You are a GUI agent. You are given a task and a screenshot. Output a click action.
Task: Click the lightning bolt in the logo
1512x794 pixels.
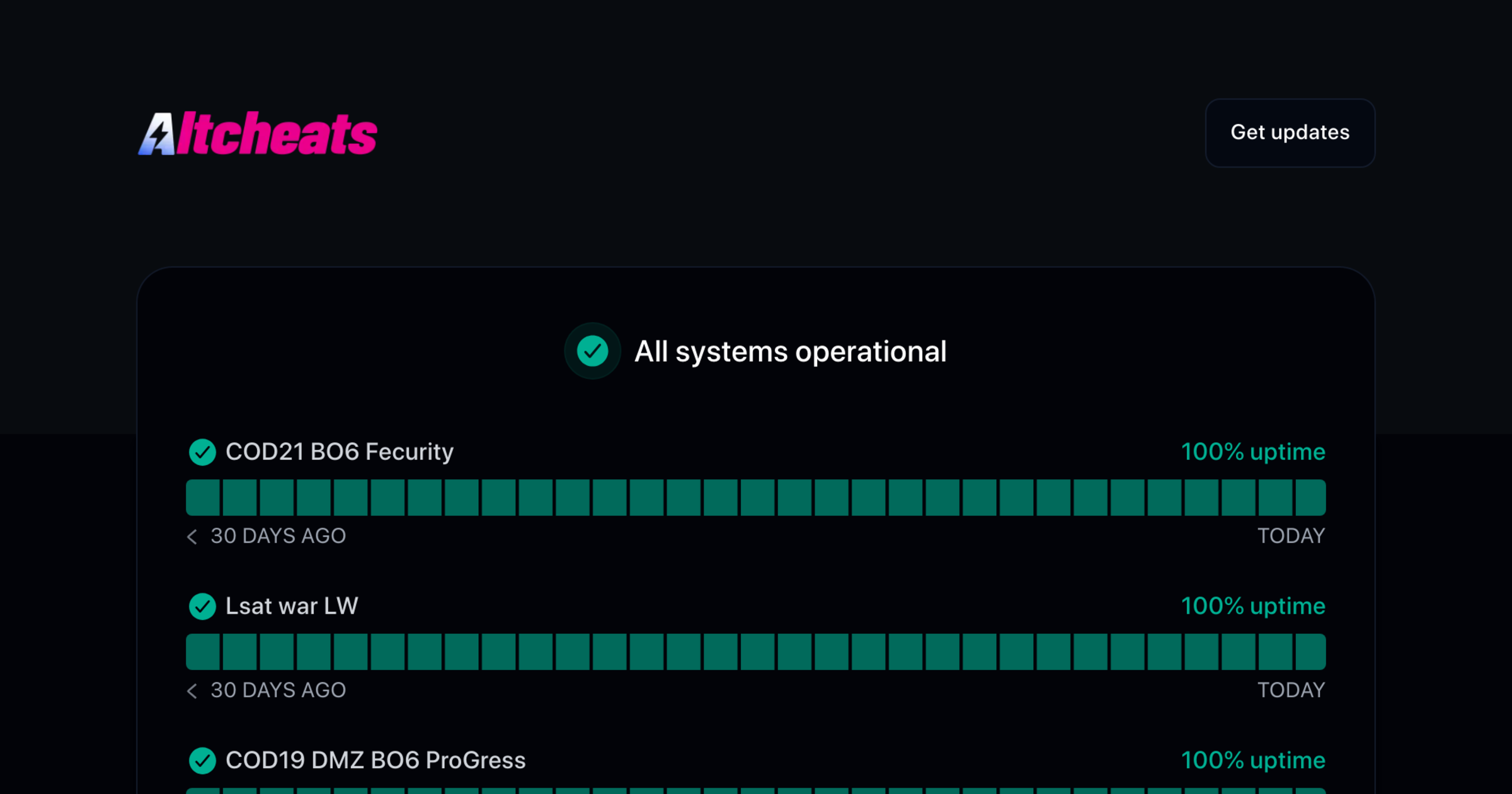(x=160, y=134)
